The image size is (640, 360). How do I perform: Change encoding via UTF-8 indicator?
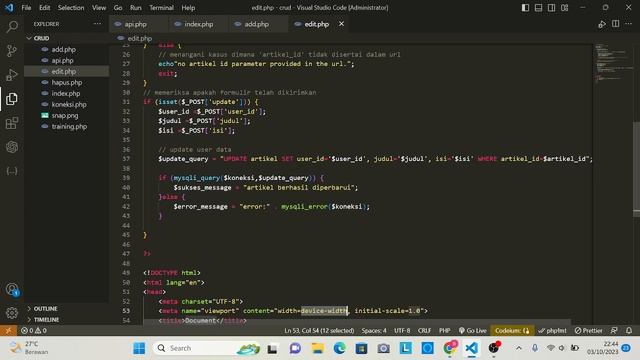pos(402,331)
